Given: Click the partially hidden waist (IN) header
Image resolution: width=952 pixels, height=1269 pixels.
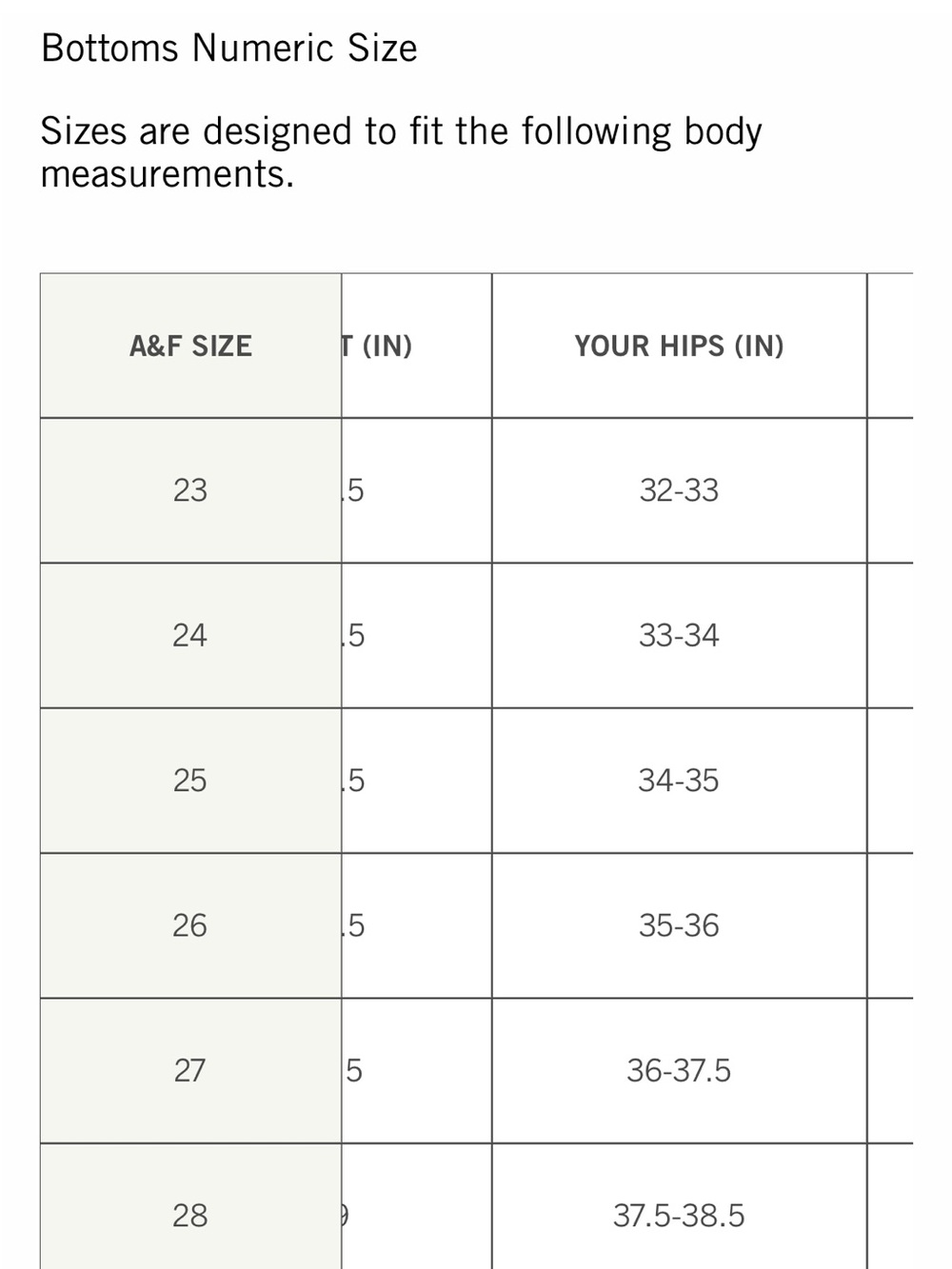Looking at the screenshot, I should [379, 346].
